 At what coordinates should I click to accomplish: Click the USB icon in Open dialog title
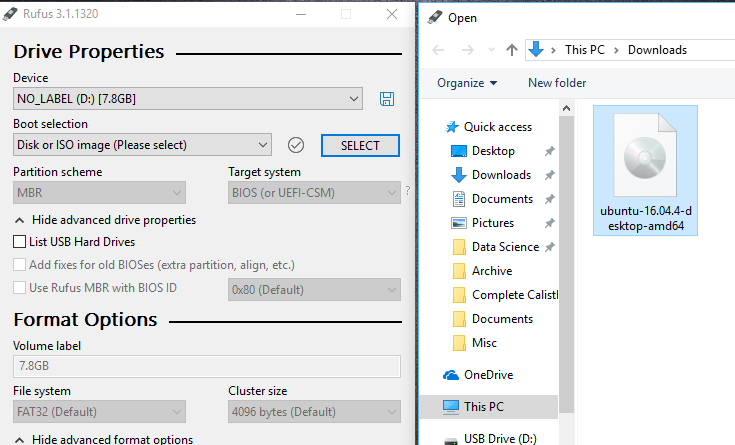[x=435, y=18]
